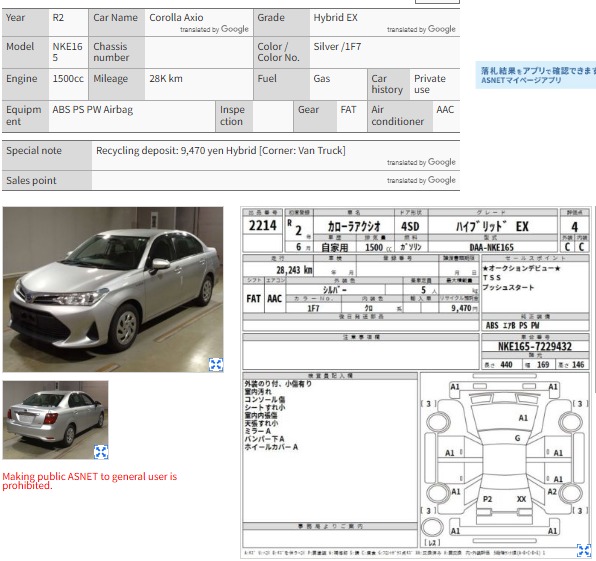Click enlarge icon on rear car photo

pyautogui.click(x=101, y=452)
